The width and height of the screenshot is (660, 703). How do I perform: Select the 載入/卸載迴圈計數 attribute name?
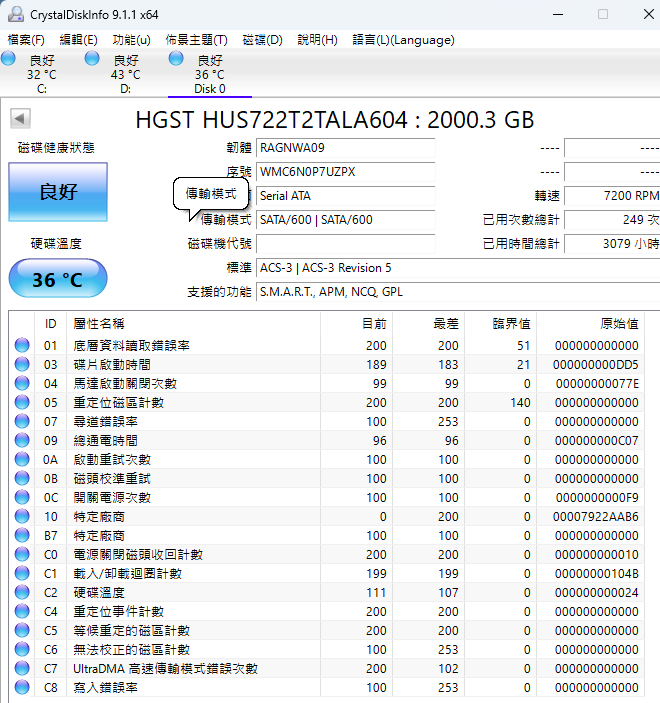128,573
